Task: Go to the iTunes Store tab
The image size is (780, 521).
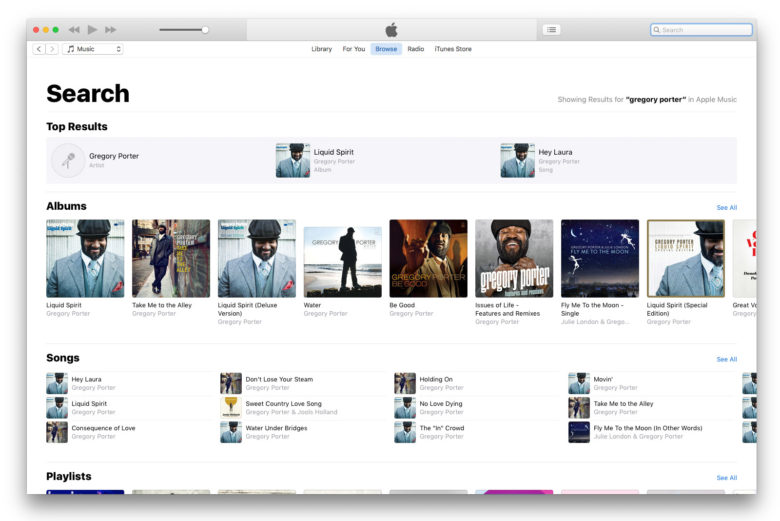Action: coord(453,49)
